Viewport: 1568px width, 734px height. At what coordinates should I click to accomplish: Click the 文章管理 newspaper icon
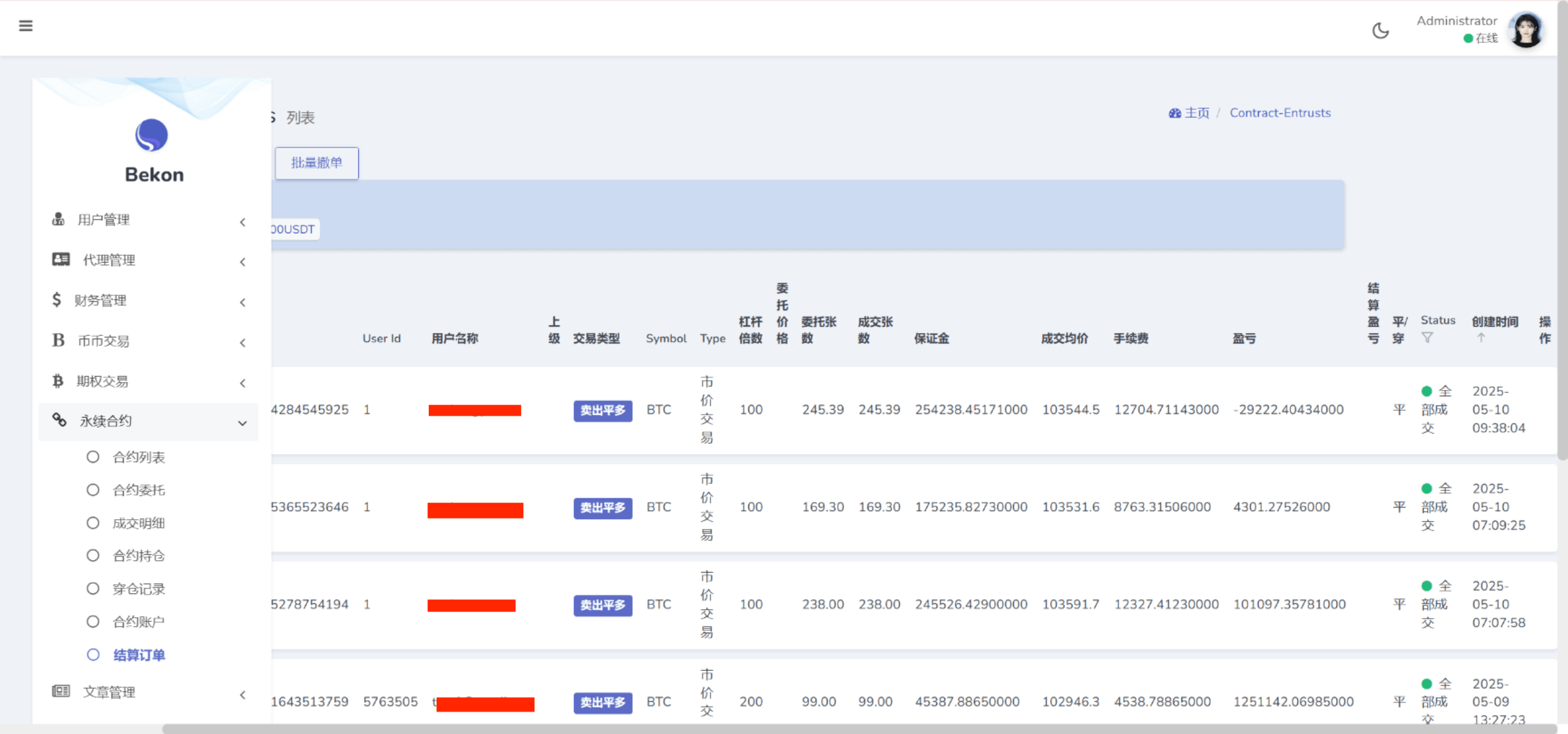(x=61, y=692)
